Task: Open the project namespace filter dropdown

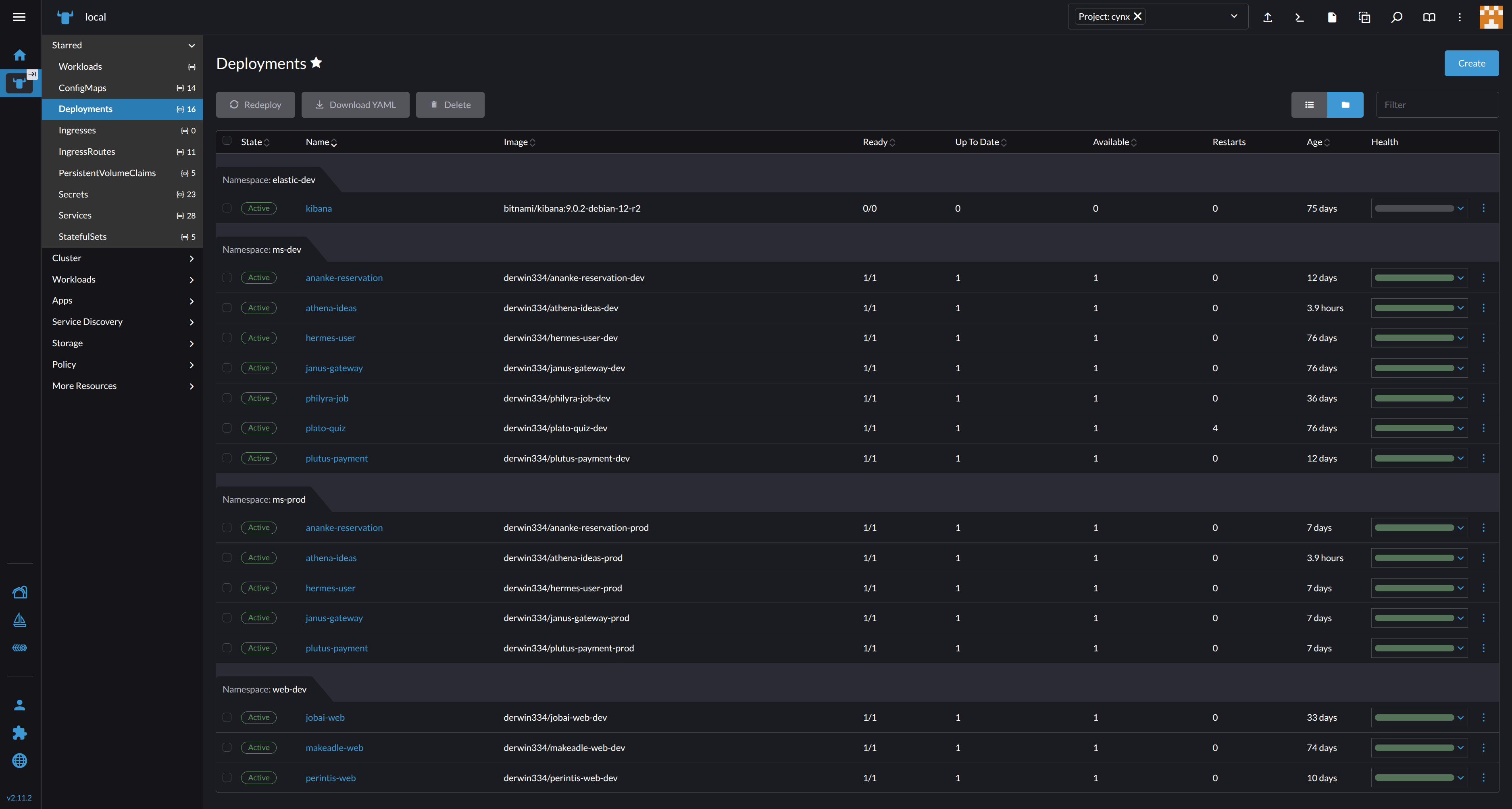Action: click(1234, 17)
